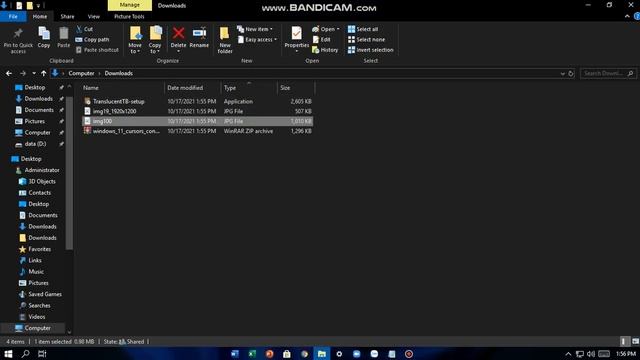Switch to the Home ribbon tab
This screenshot has width=640, height=360.
click(x=40, y=16)
